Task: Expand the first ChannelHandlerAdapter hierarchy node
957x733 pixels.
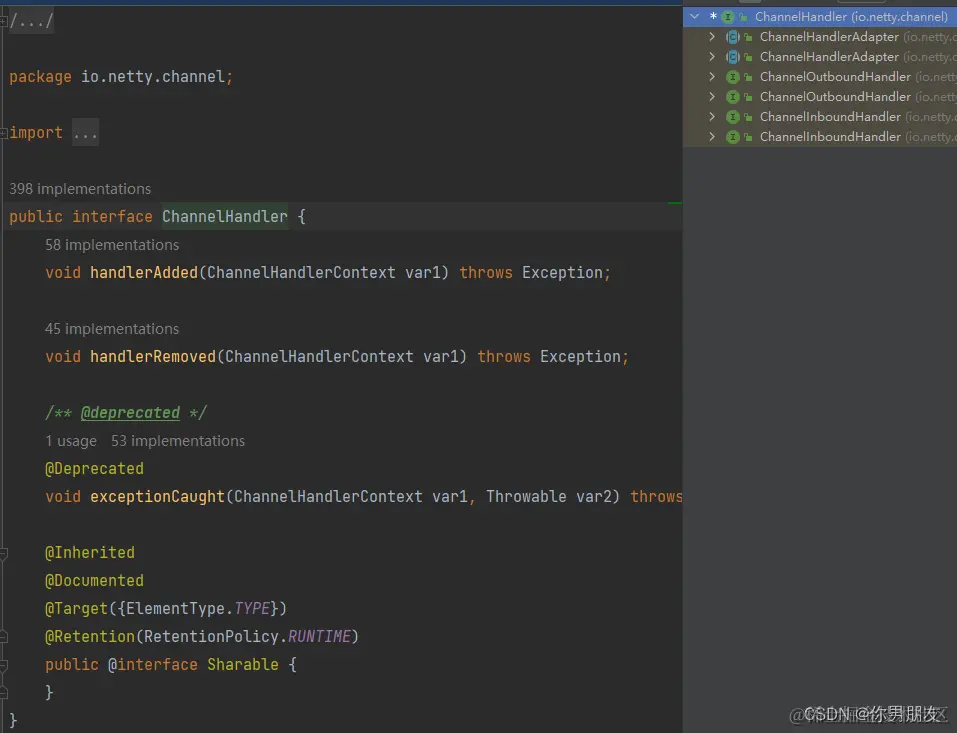Action: tap(712, 37)
